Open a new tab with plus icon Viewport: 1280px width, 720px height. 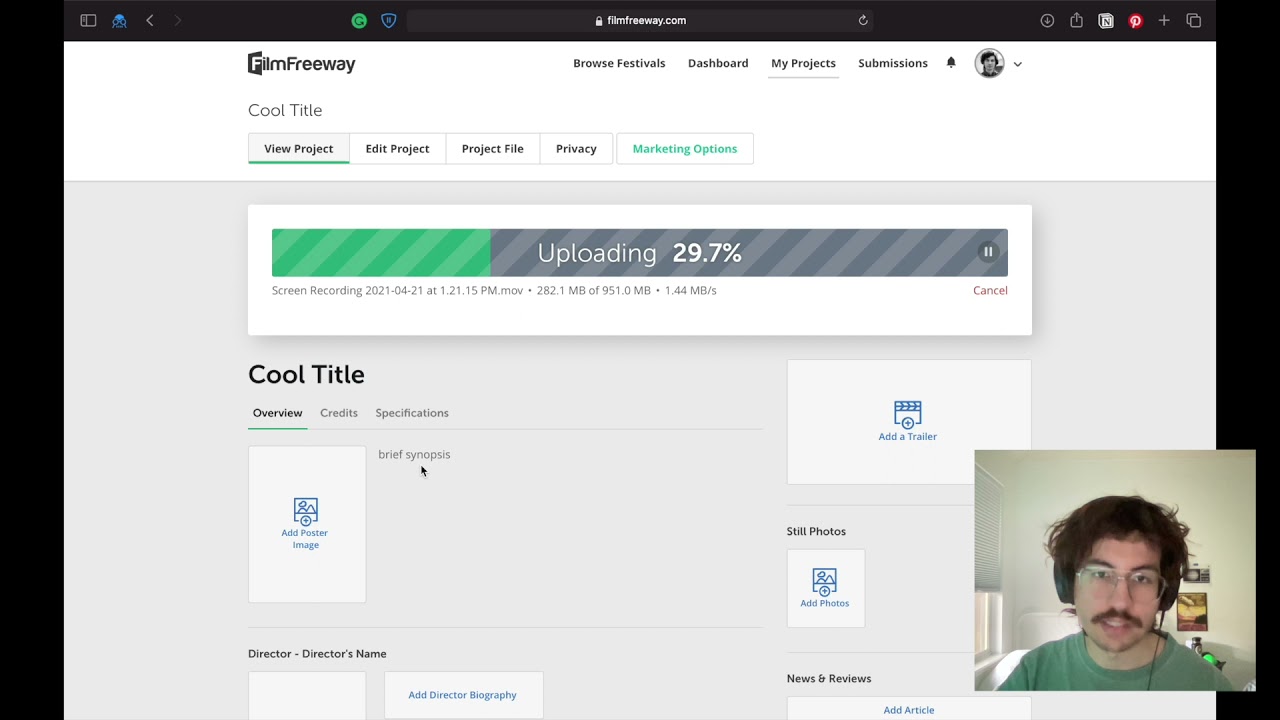(x=1164, y=20)
